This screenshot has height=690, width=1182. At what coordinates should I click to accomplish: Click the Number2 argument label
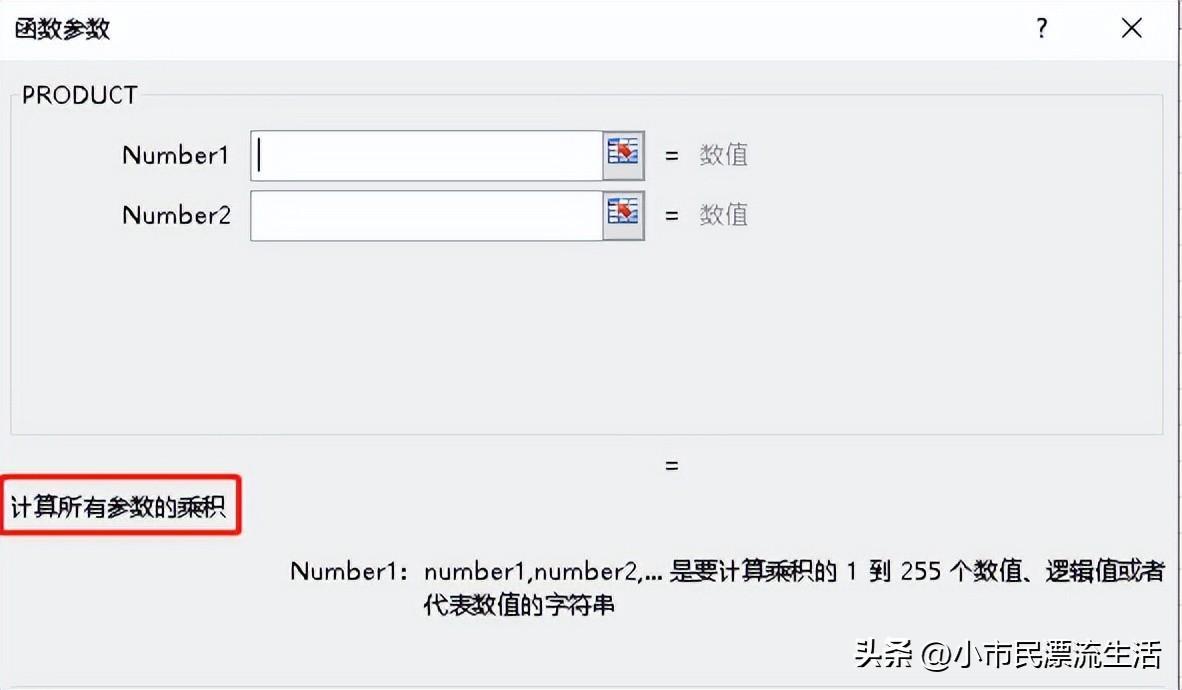[176, 216]
